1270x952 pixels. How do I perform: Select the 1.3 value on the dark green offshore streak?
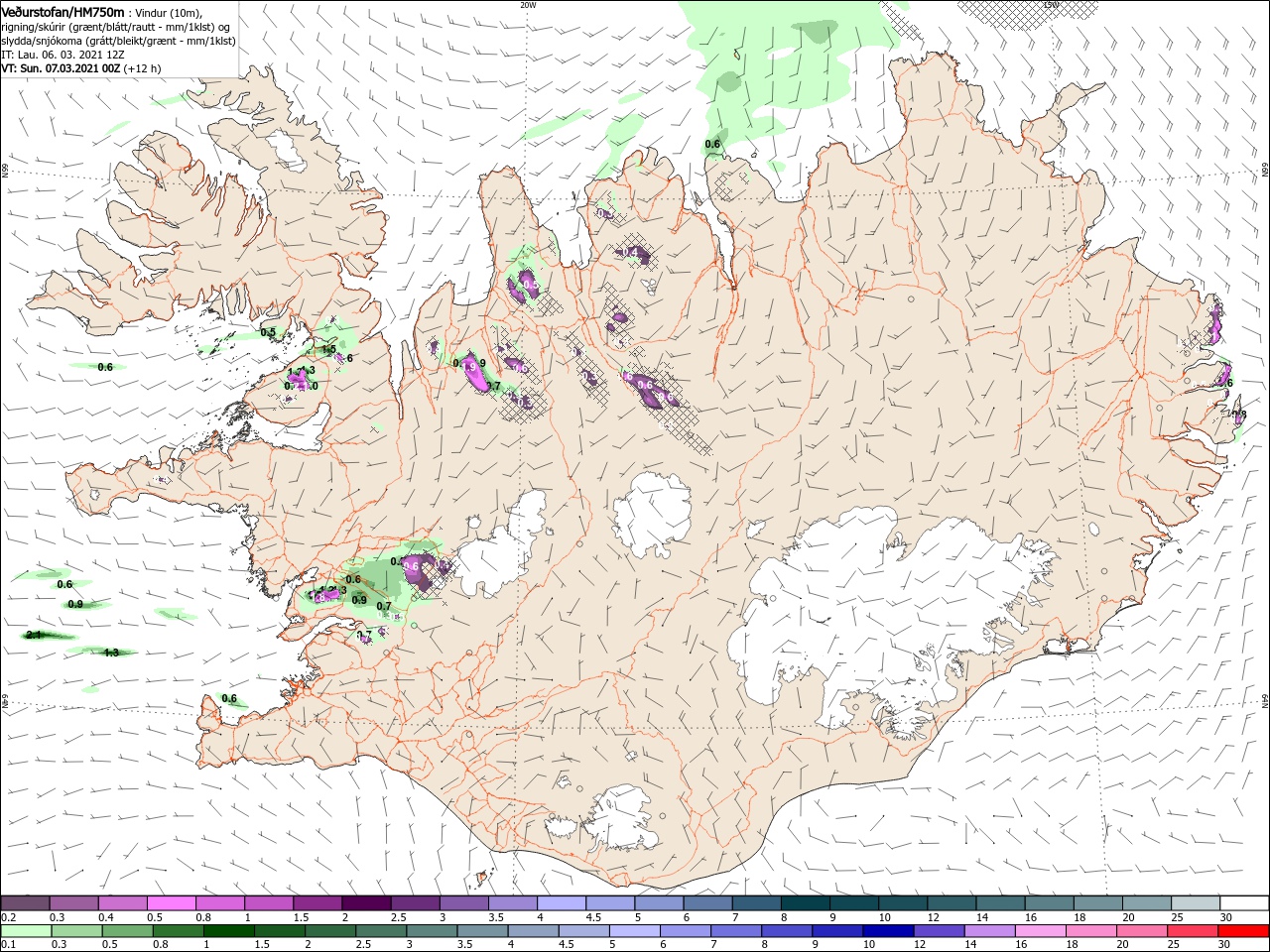111,653
